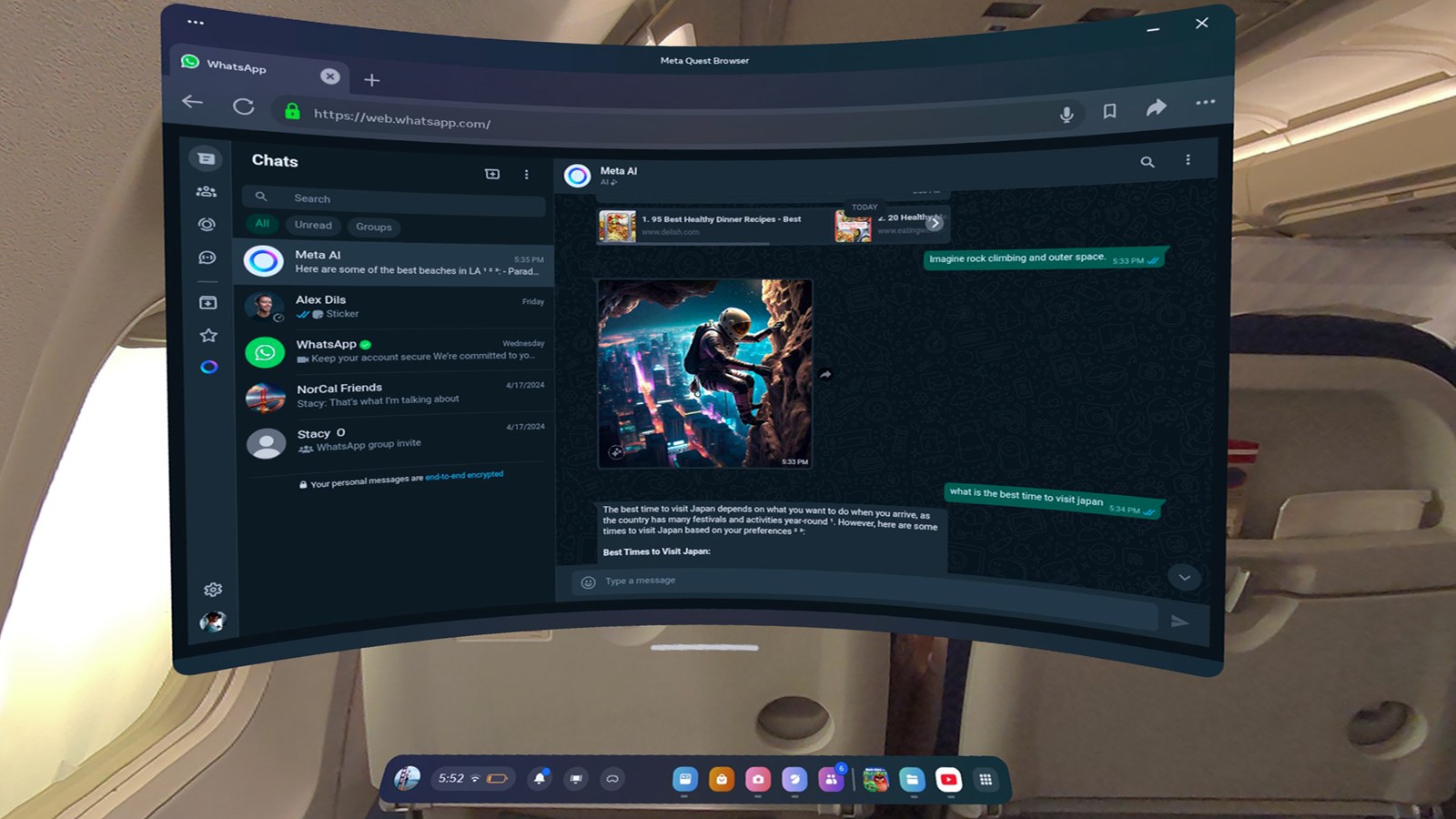
Task: Forward the astronaut image with arrow icon
Action: (825, 374)
